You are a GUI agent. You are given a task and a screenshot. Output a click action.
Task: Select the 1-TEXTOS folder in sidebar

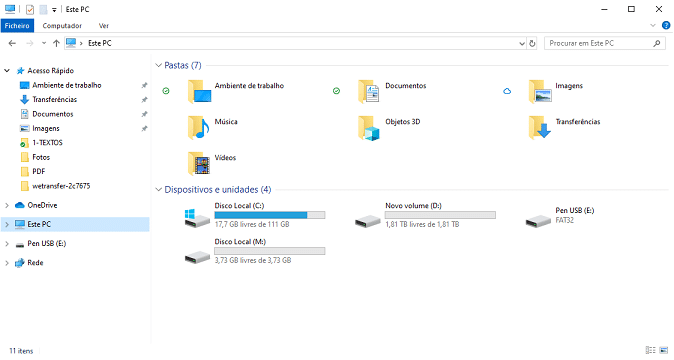(x=47, y=143)
